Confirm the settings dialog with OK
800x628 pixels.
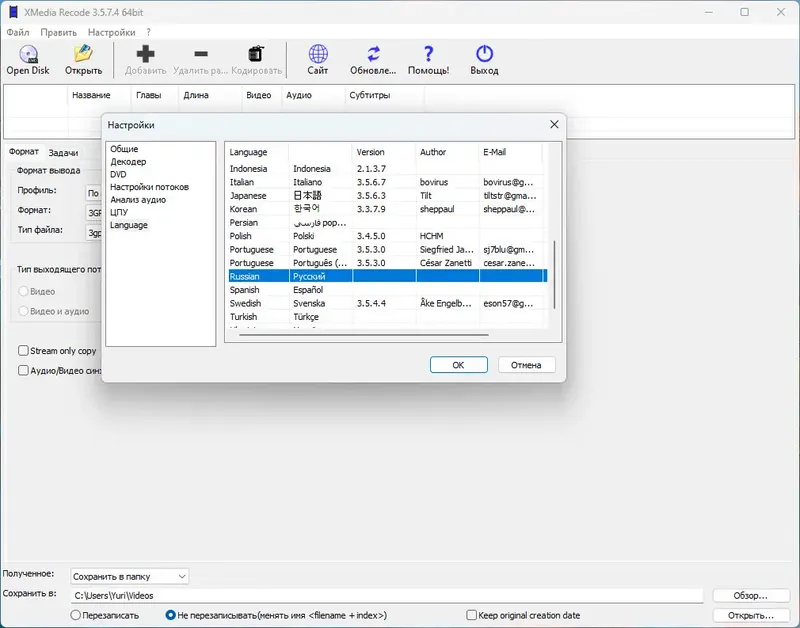coord(459,365)
